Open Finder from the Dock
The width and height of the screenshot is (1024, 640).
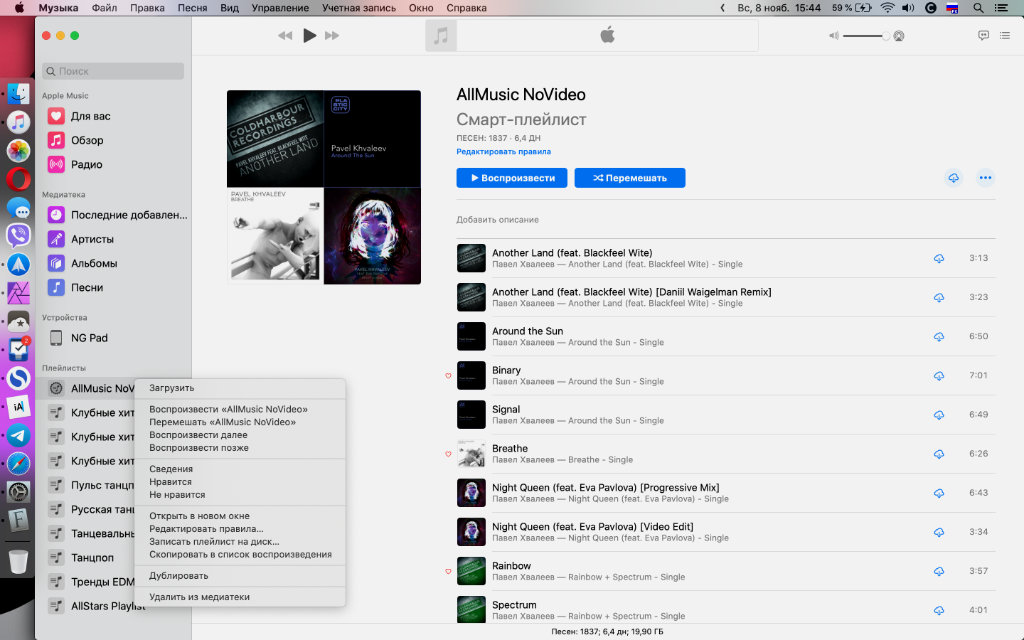18,93
